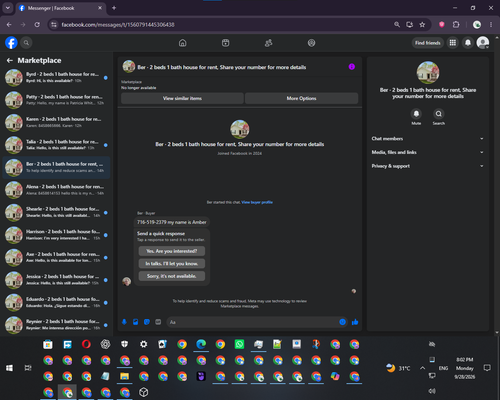Click the View similar items button

pyautogui.click(x=182, y=98)
